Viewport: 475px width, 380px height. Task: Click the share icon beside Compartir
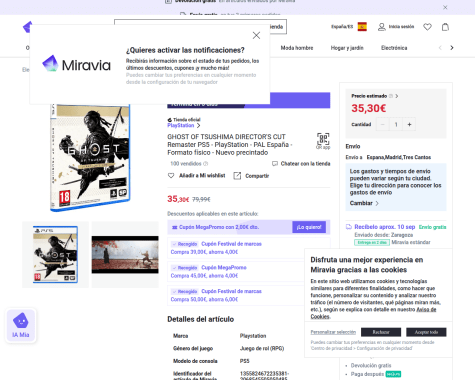pos(237,176)
